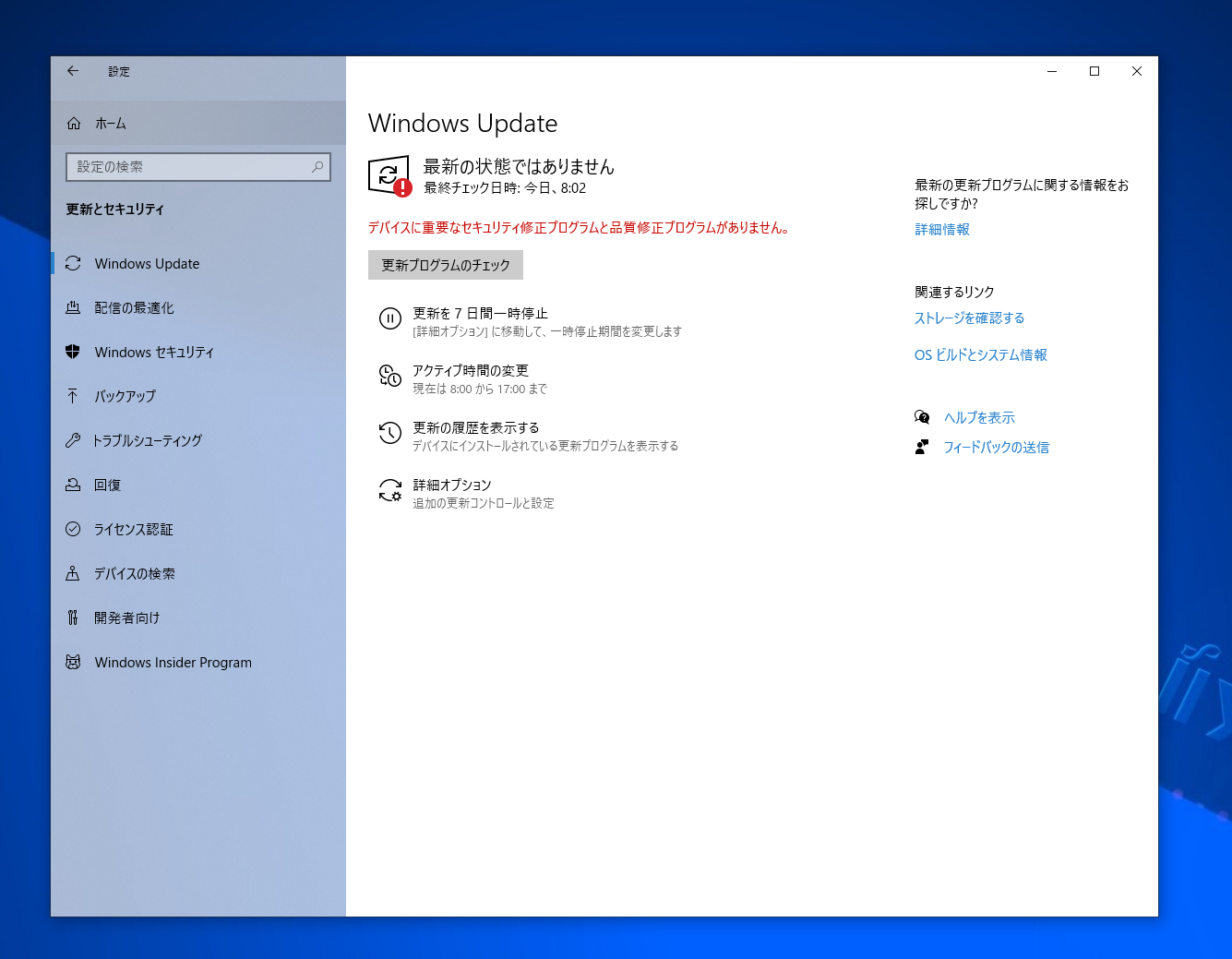The height and width of the screenshot is (959, 1232).
Task: Click the Windows セキュリティ shield icon
Action: (73, 352)
